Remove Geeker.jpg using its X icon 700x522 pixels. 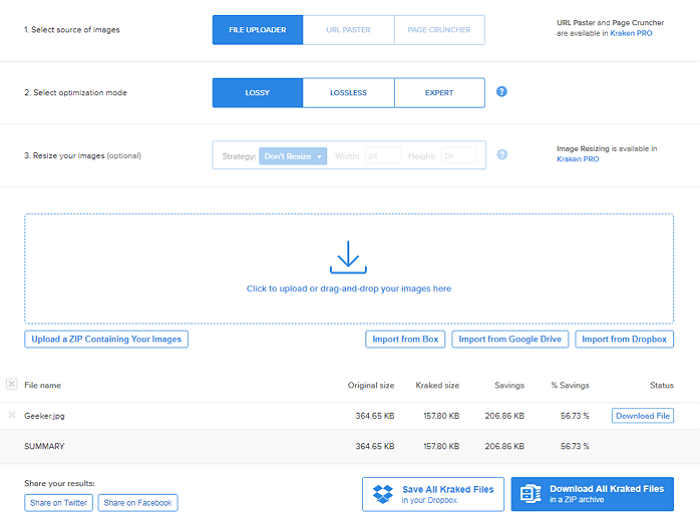pos(12,415)
